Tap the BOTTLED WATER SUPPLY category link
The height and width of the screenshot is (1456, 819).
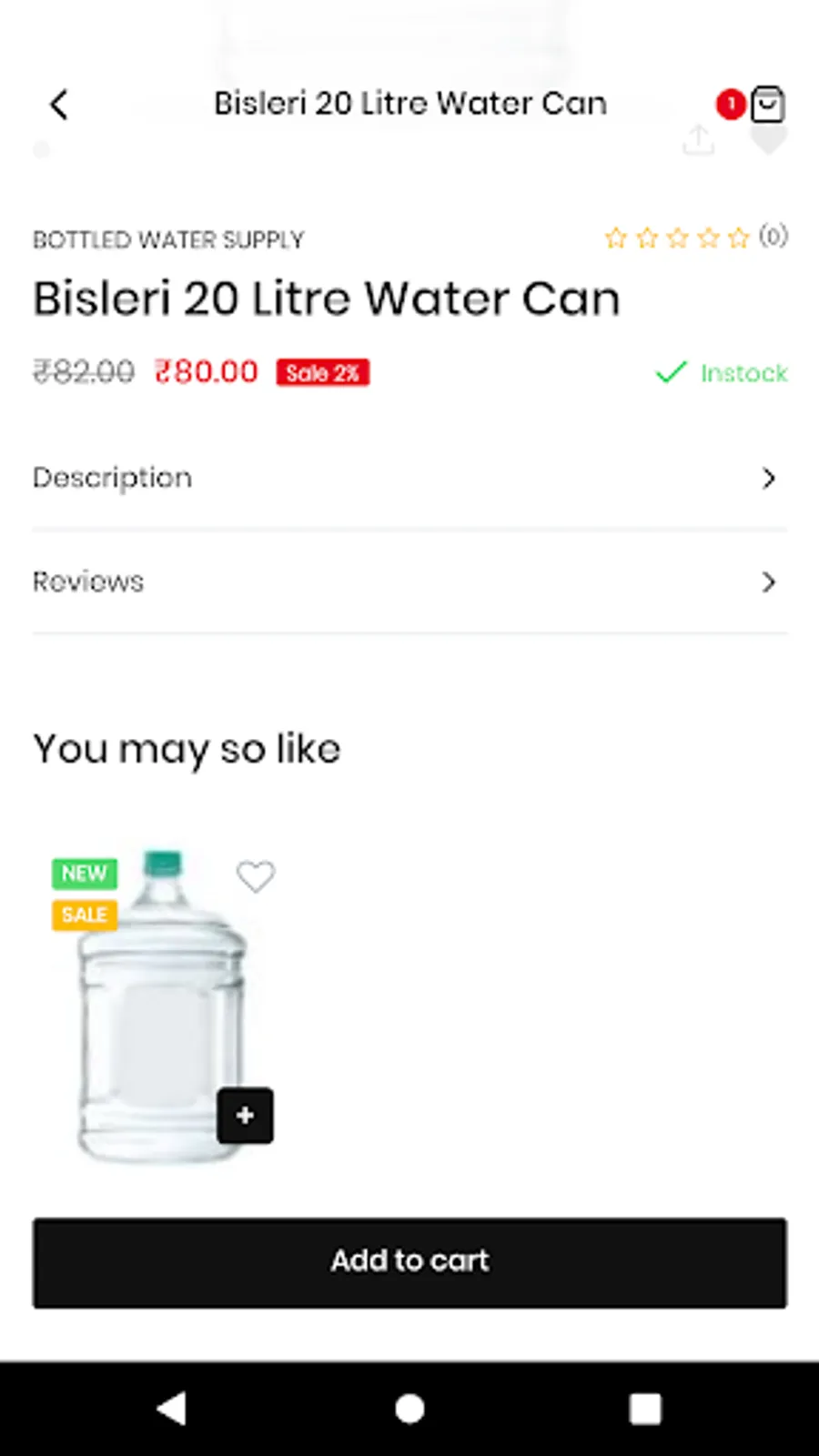168,240
